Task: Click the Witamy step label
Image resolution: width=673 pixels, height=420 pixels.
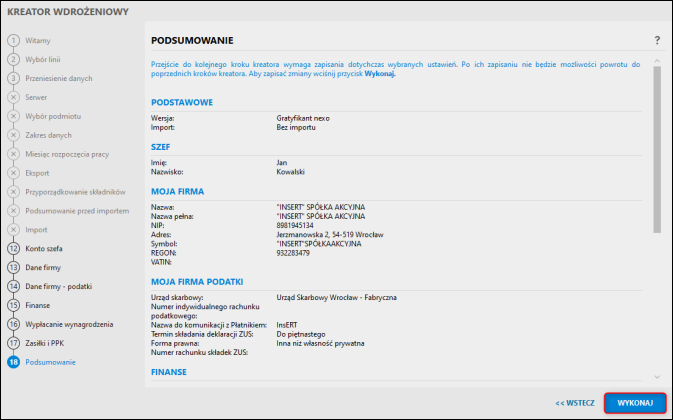Action: coord(38,40)
